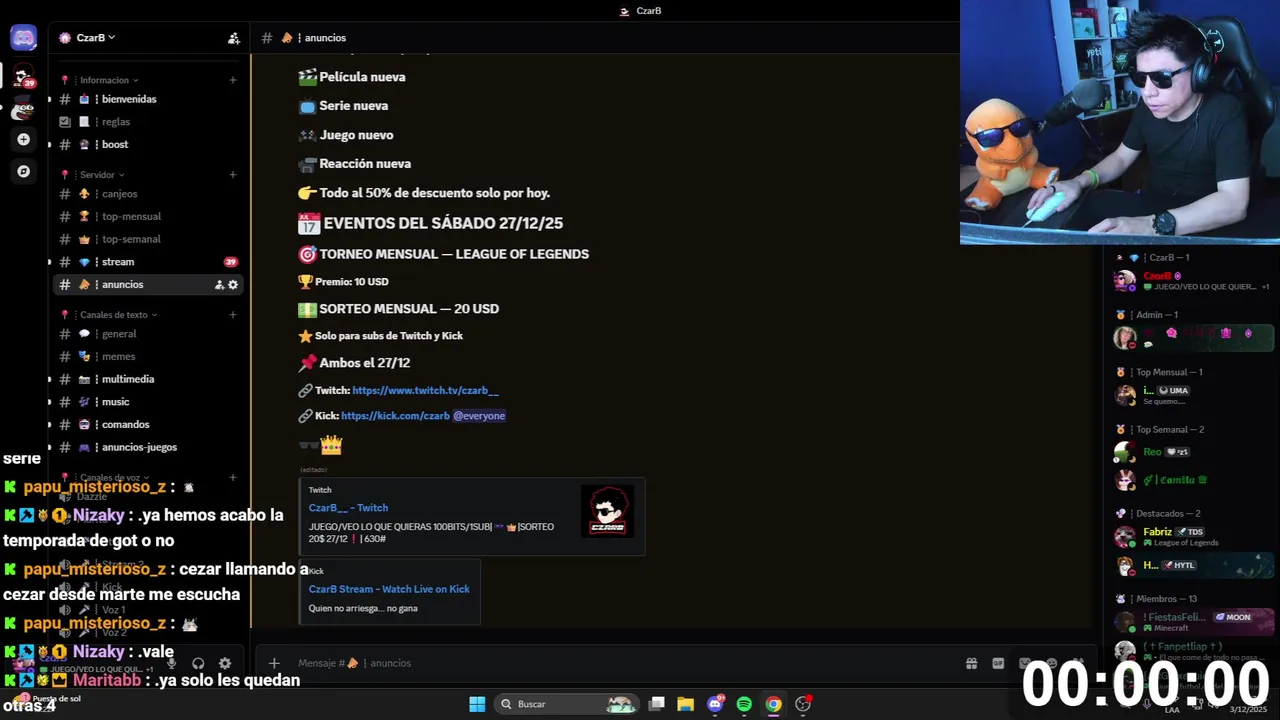Open CzarB Stream Watch Live on Kick
Viewport: 1280px width, 720px height.
[x=389, y=589]
